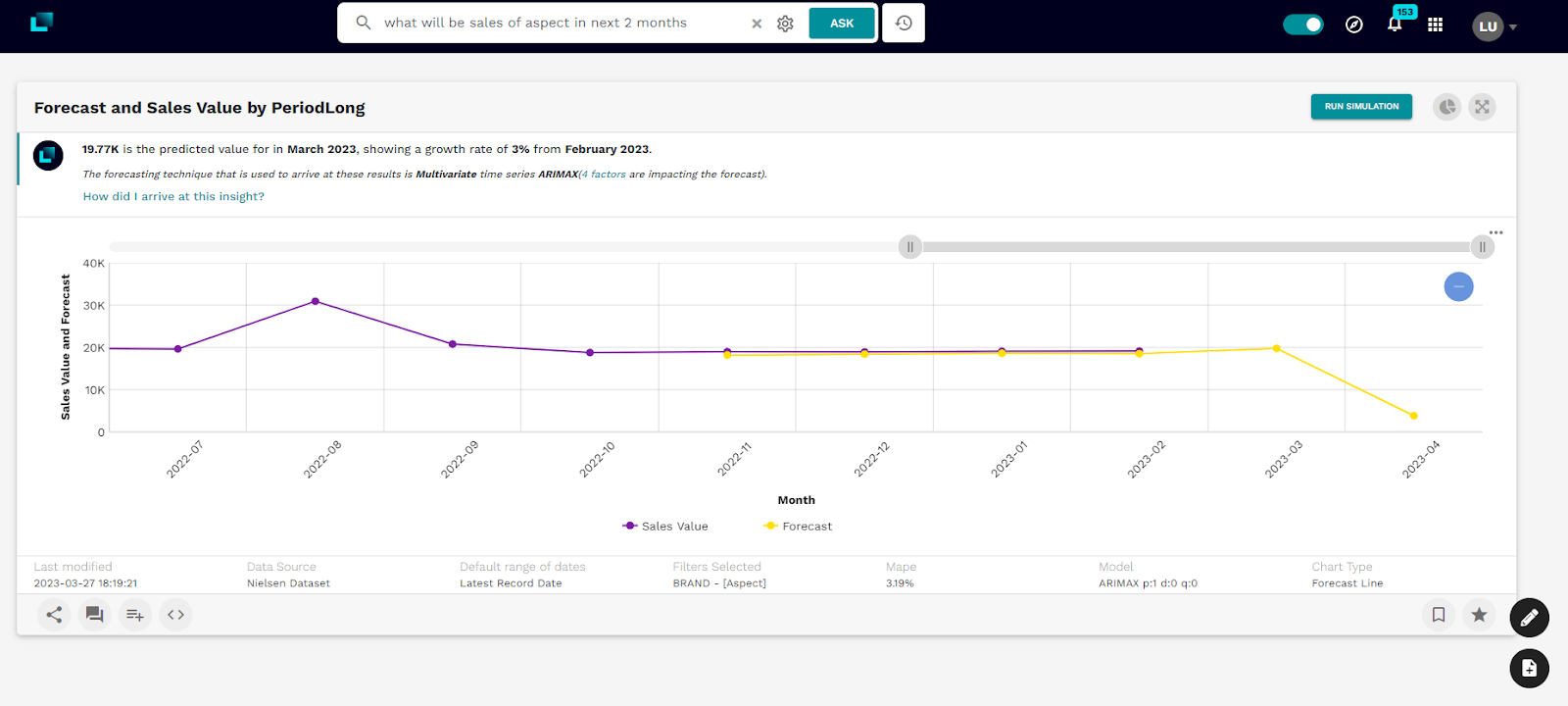Click the '2023-03-27 18:19:21' last modified text
Screen dimensions: 1568x706
[85, 583]
